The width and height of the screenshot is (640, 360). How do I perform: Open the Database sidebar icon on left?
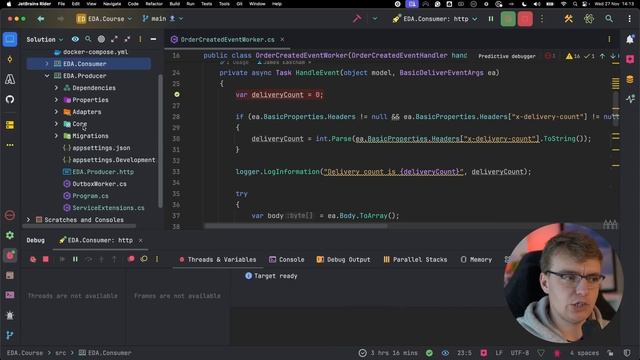tap(10, 125)
